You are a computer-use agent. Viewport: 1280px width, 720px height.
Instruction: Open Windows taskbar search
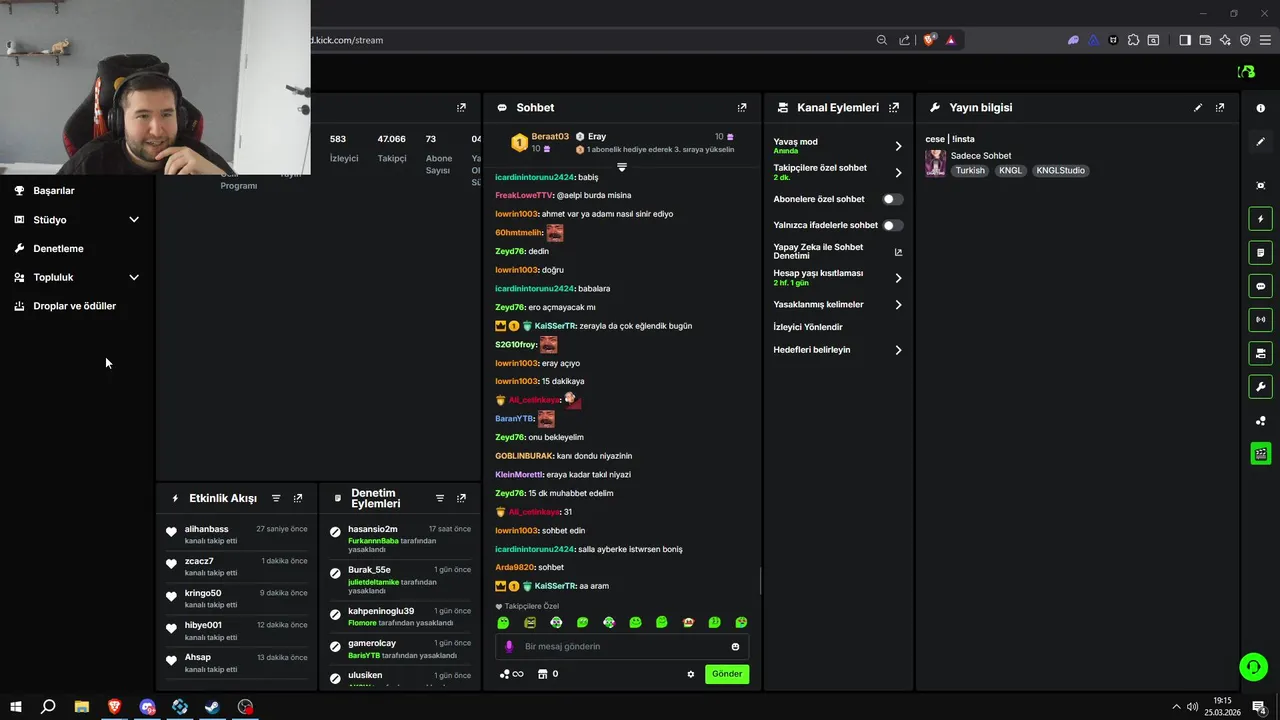pyautogui.click(x=48, y=707)
